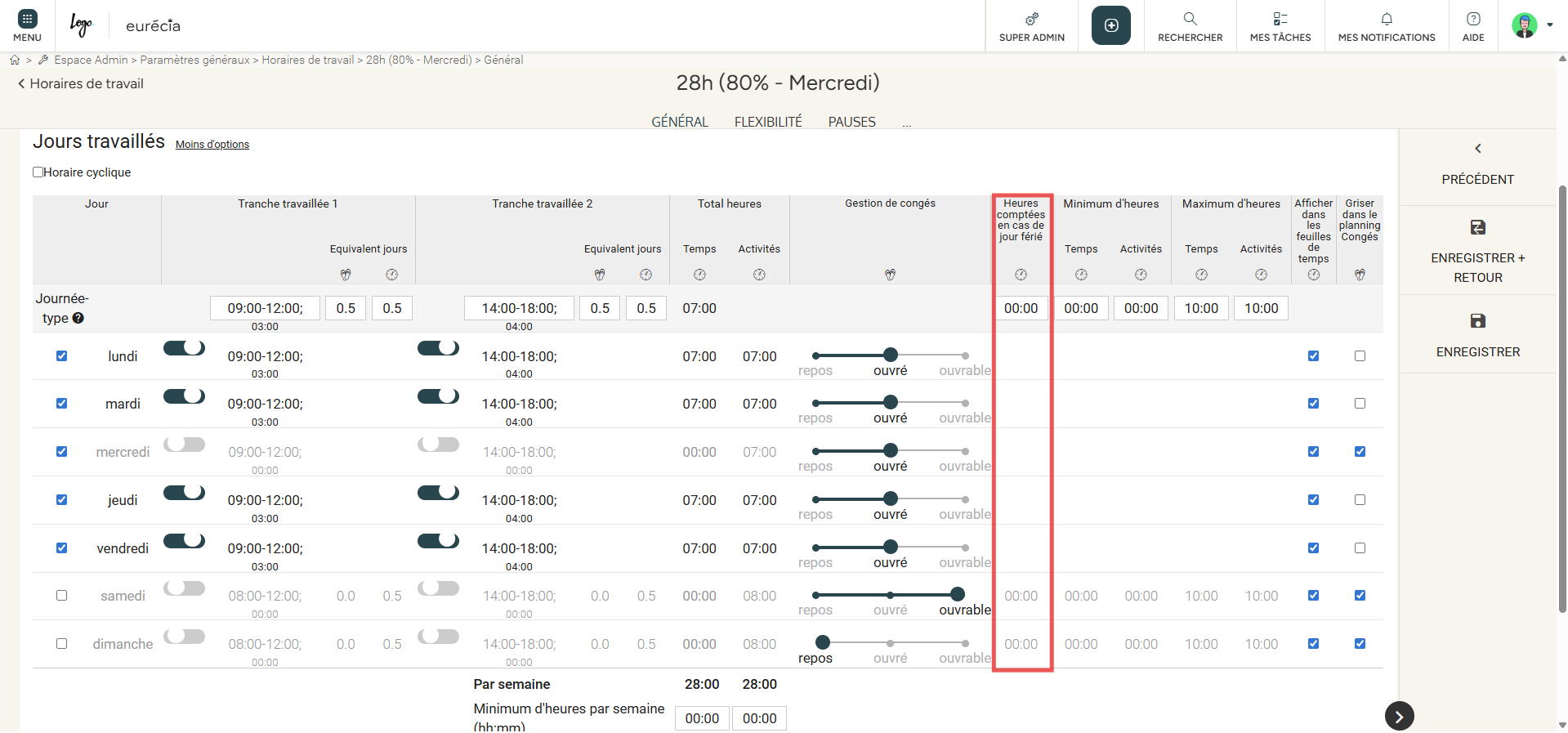Expand the round arrow button at bottom right
Image resolution: width=1568 pixels, height=733 pixels.
click(x=1399, y=717)
